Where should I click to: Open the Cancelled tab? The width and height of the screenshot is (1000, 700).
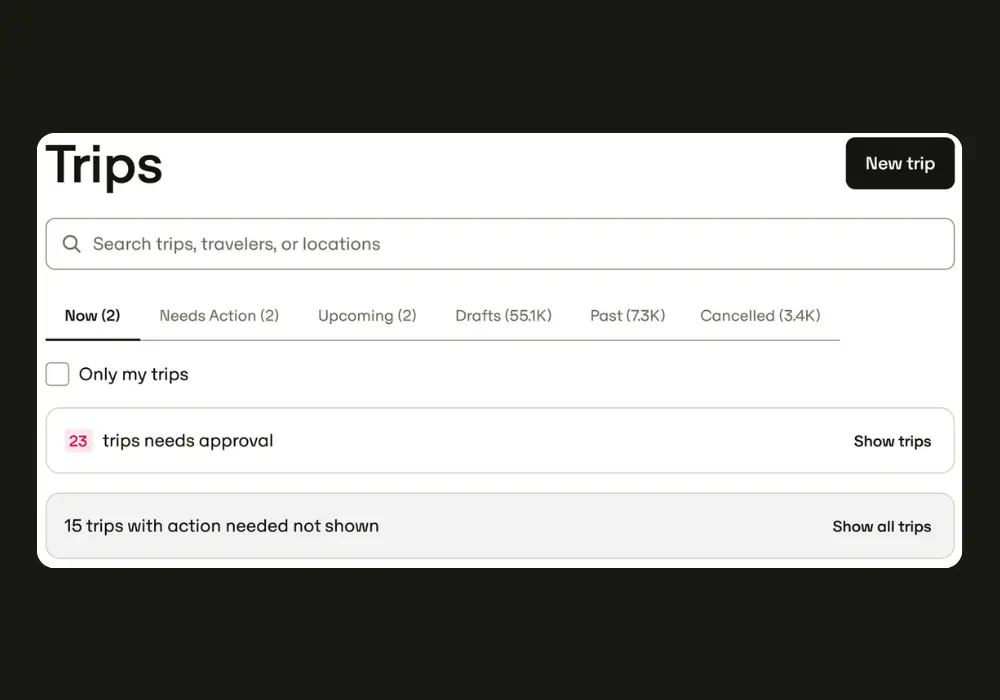pos(760,316)
